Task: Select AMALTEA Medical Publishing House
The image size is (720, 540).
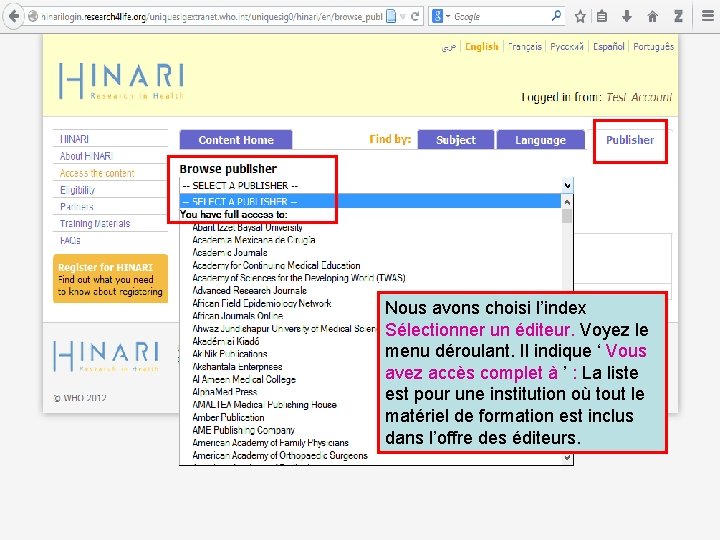Action: click(264, 405)
